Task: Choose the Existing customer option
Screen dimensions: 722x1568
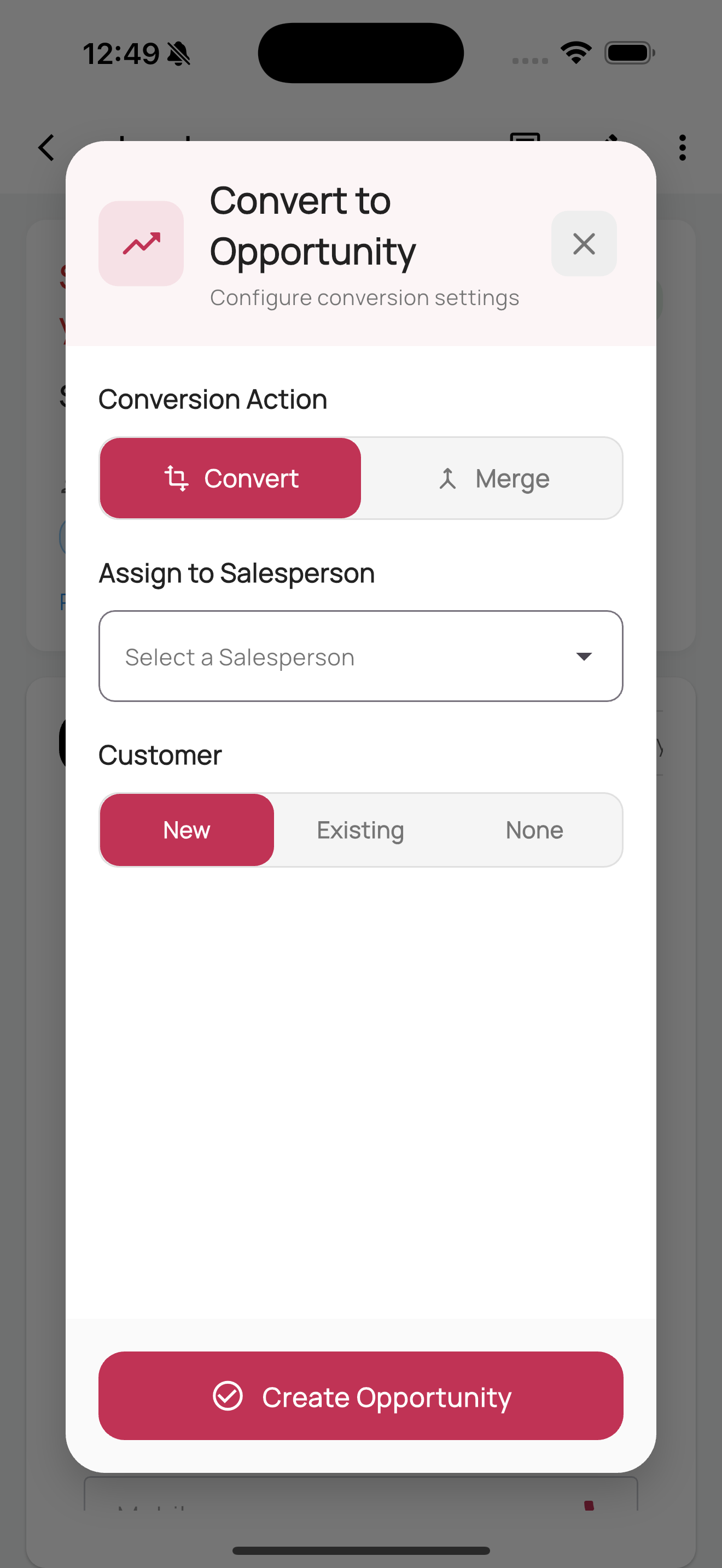Action: [360, 830]
